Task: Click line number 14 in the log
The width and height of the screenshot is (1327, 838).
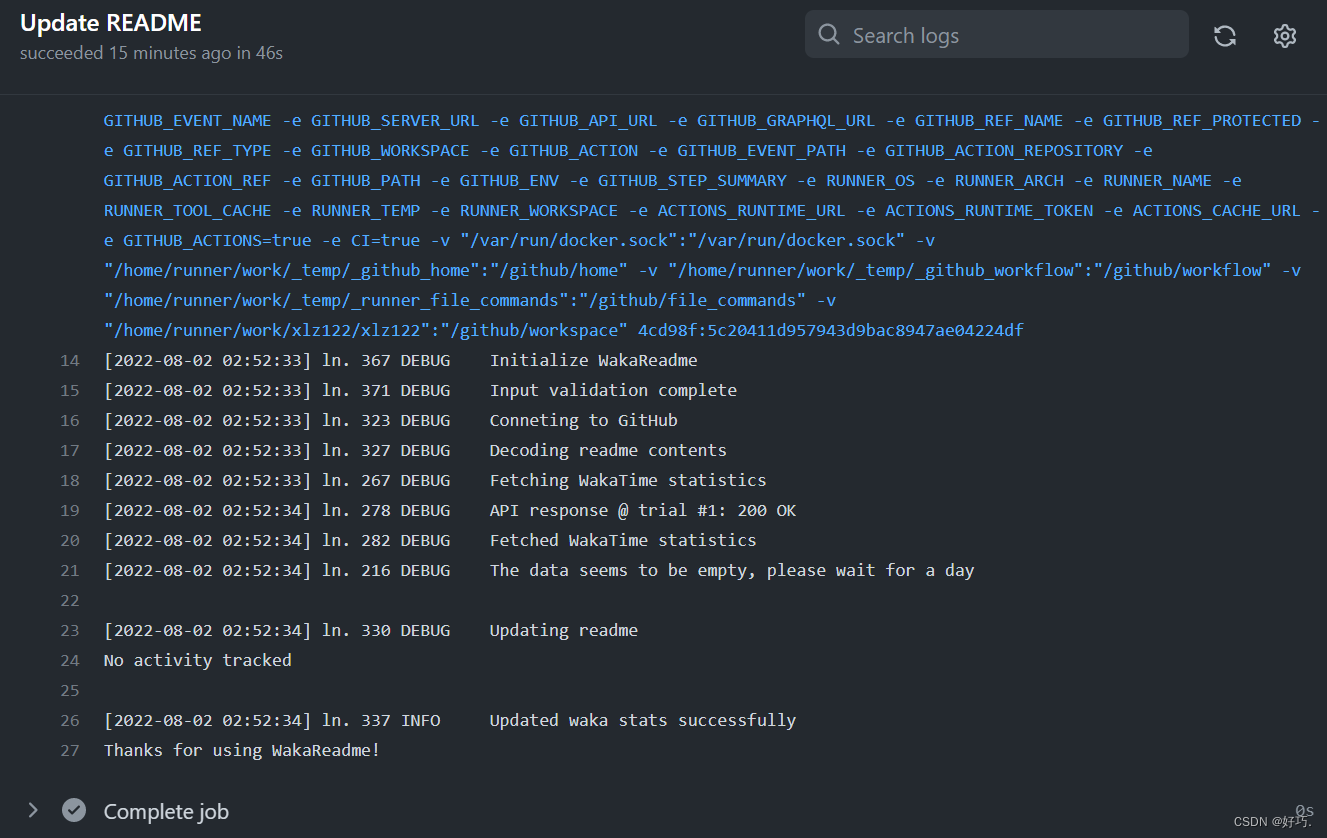Action: coord(69,361)
